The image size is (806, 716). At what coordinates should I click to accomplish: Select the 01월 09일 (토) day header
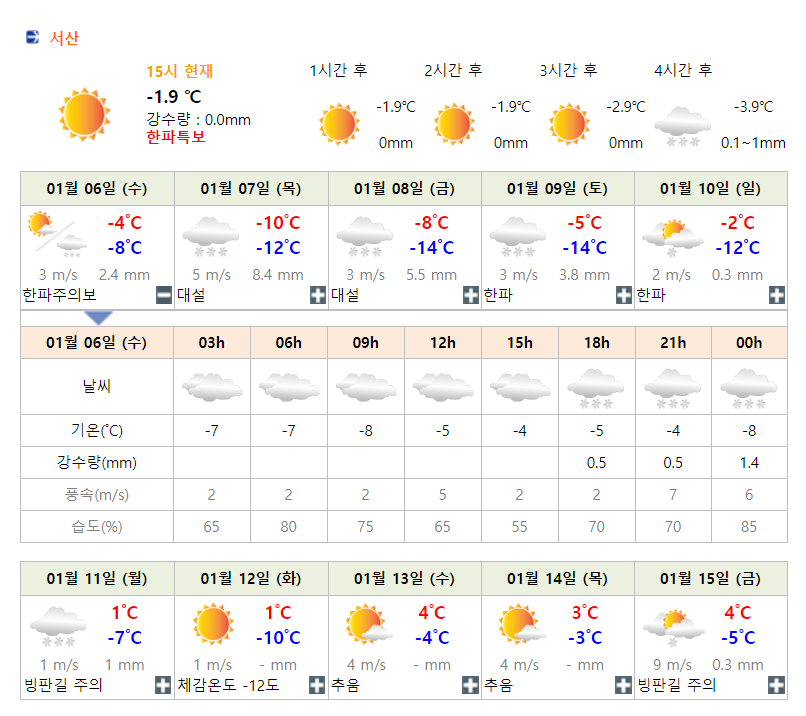[x=558, y=189]
